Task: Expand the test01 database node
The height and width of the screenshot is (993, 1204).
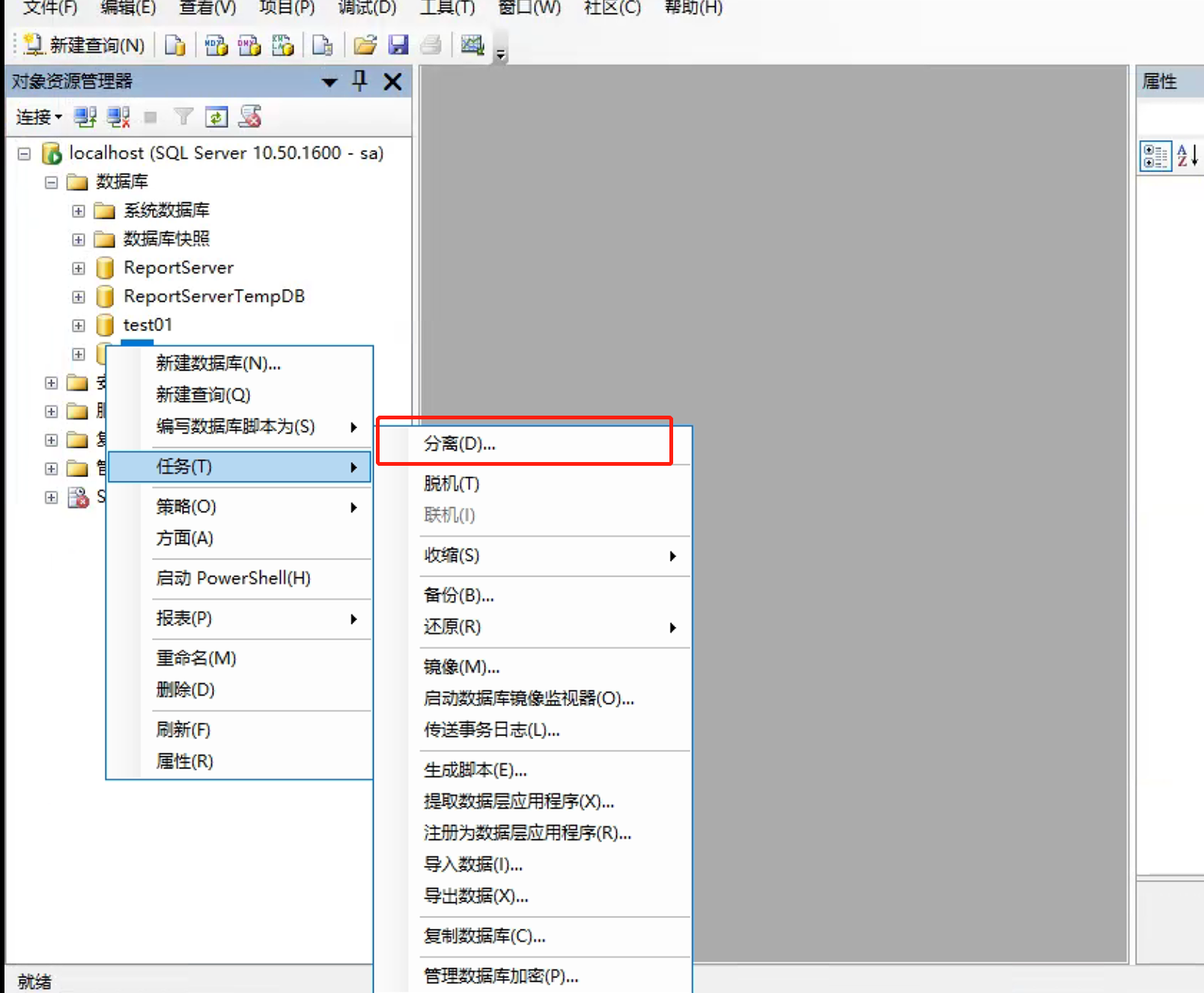Action: pyautogui.click(x=79, y=326)
